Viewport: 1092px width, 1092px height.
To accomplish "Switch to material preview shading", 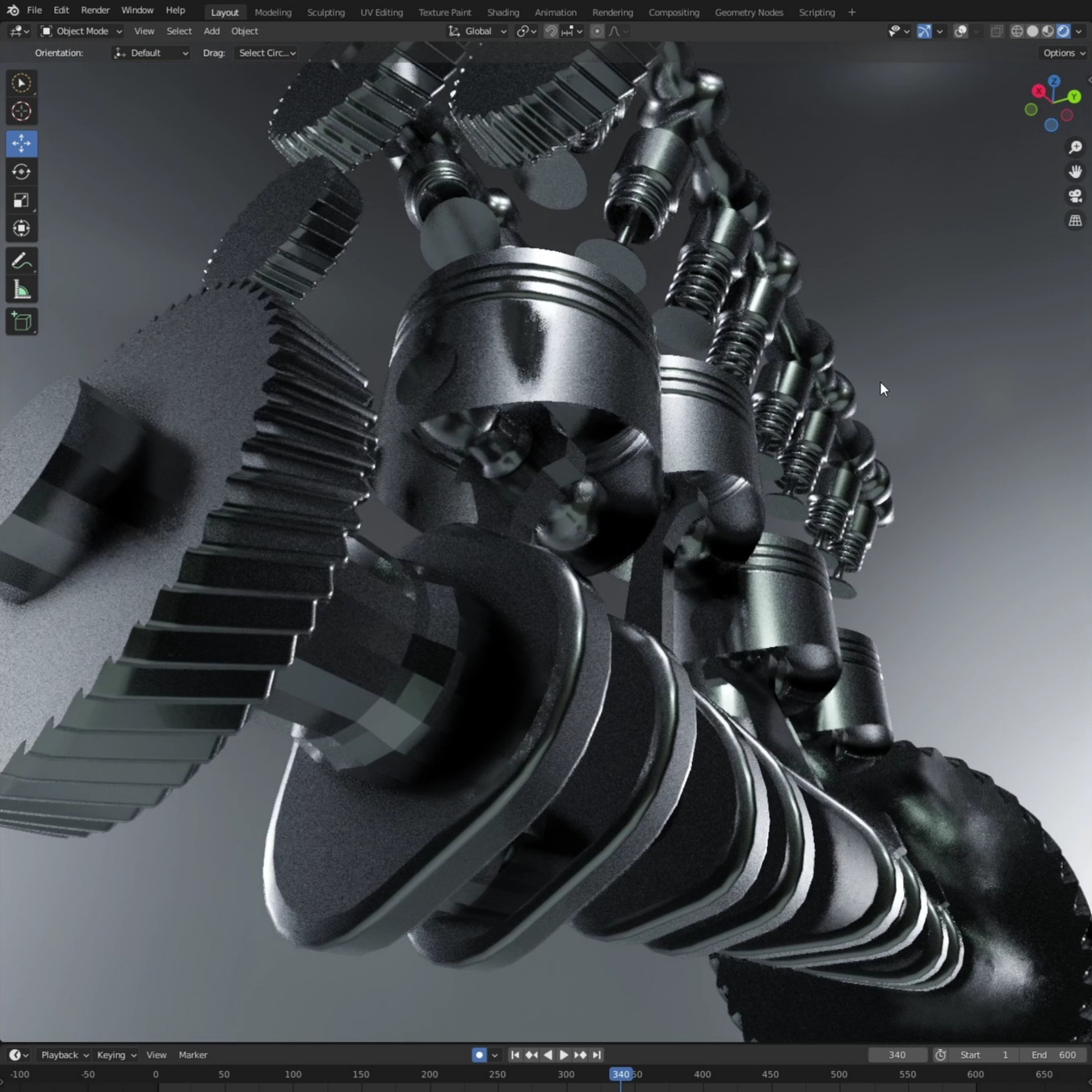I will (1048, 31).
